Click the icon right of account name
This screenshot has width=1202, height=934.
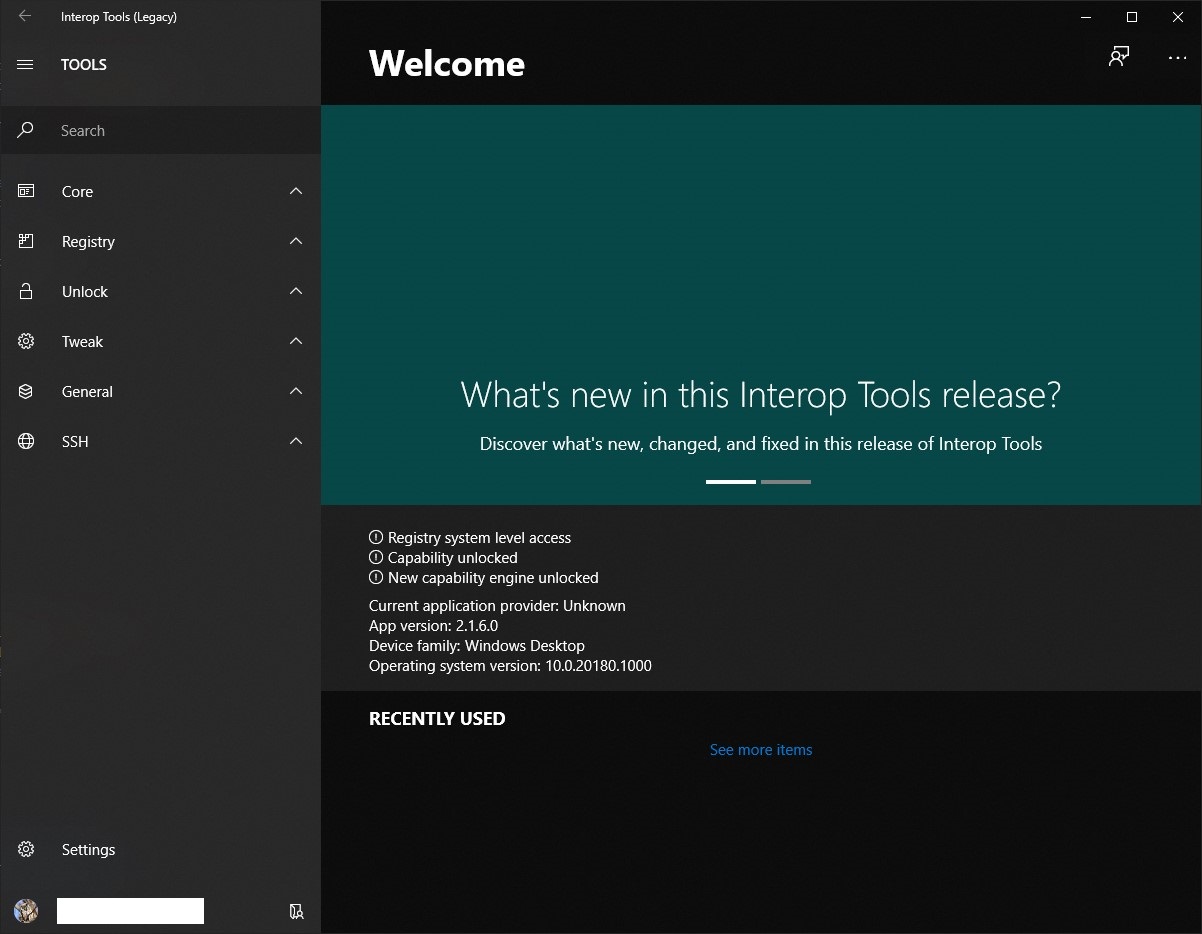tap(296, 911)
